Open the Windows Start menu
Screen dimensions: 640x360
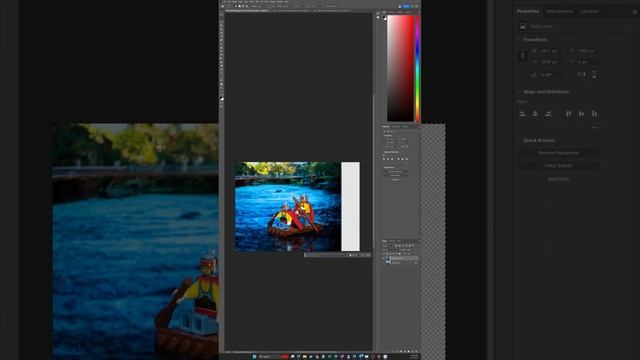(255, 357)
